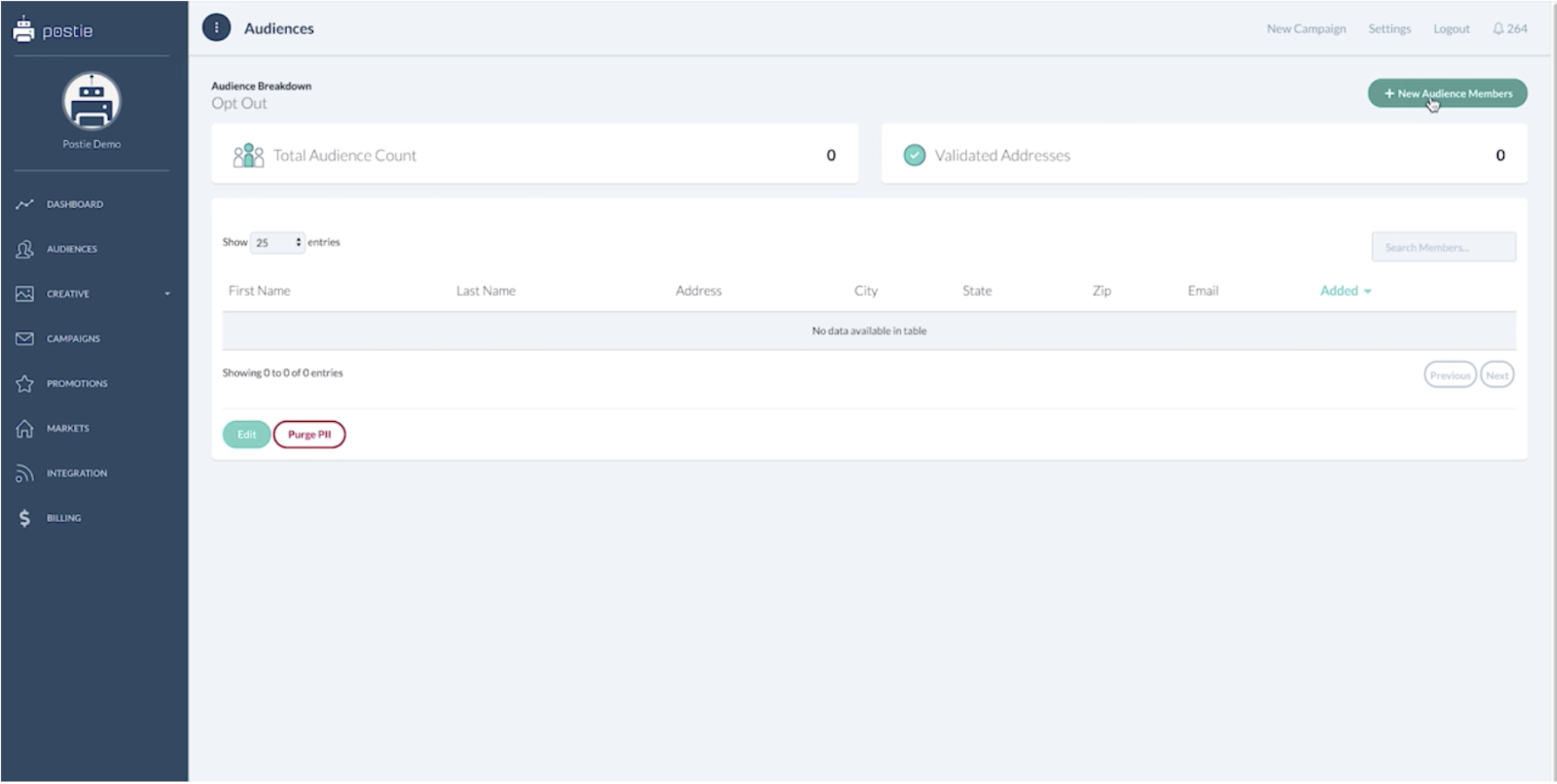Image resolution: width=1557 pixels, height=784 pixels.
Task: Open Promotions via the star icon
Action: pos(25,383)
